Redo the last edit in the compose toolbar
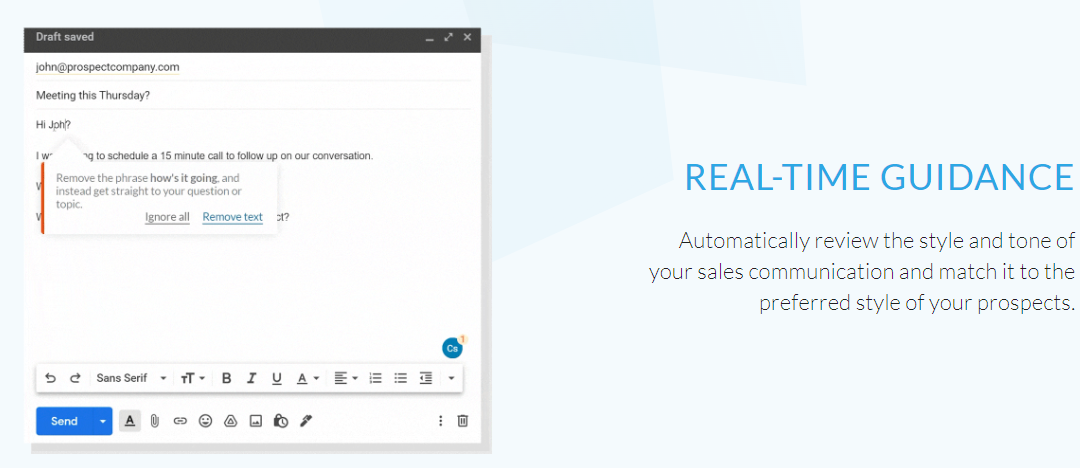Screen dimensions: 1080x468 point(76,378)
